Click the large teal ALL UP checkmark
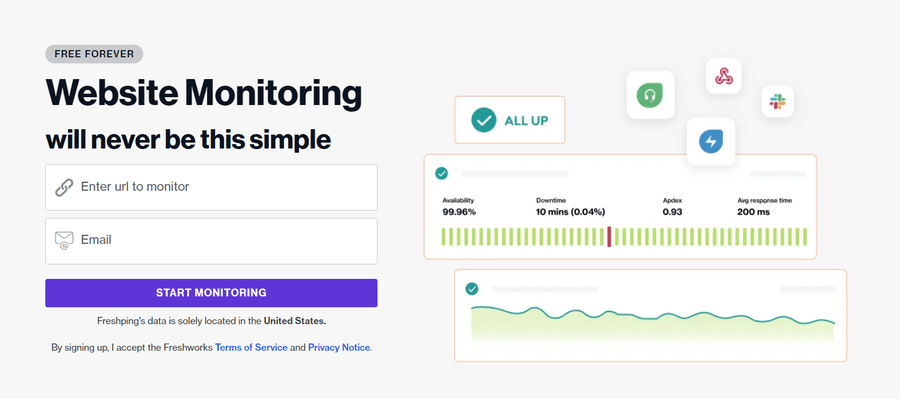Image resolution: width=900 pixels, height=399 pixels. 484,121
